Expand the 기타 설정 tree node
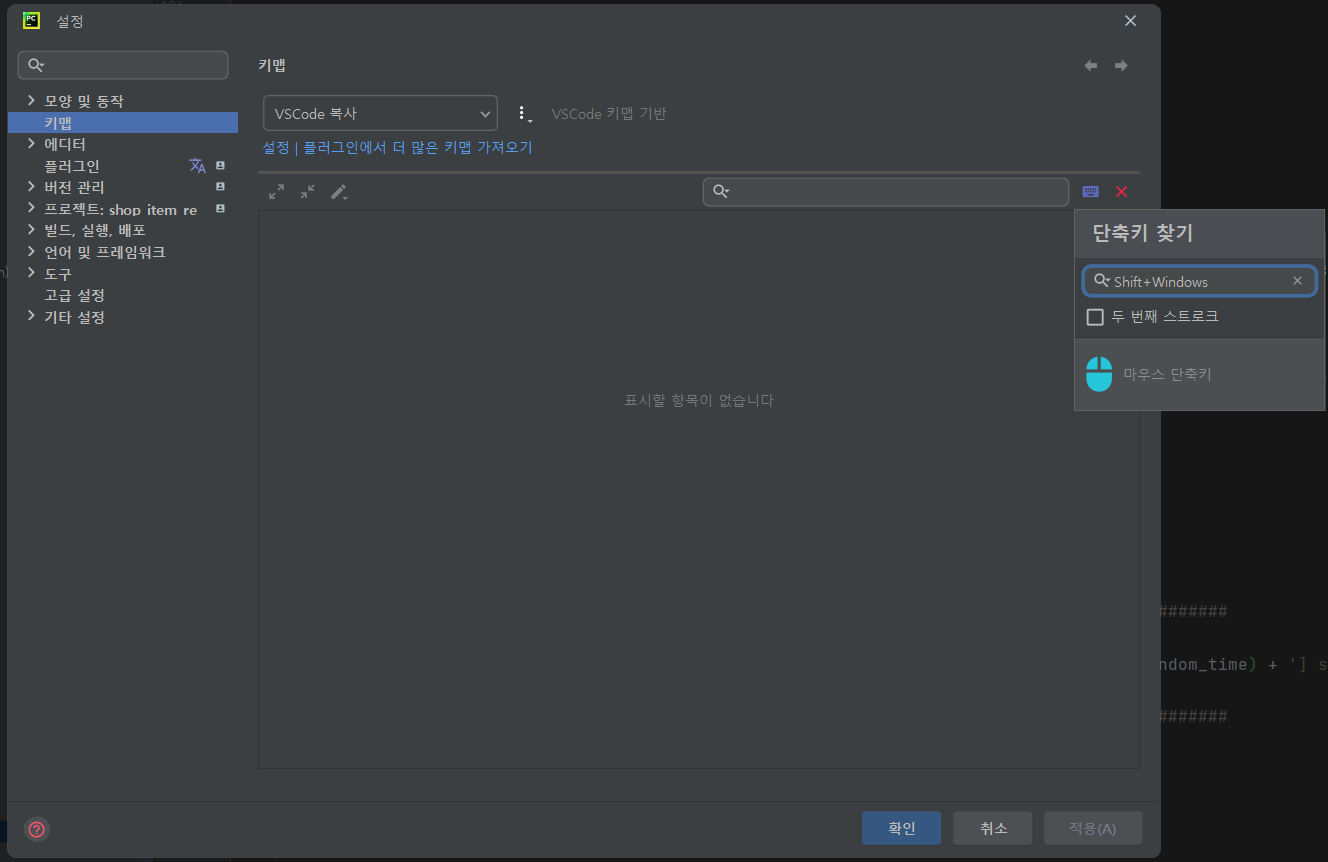 31,317
